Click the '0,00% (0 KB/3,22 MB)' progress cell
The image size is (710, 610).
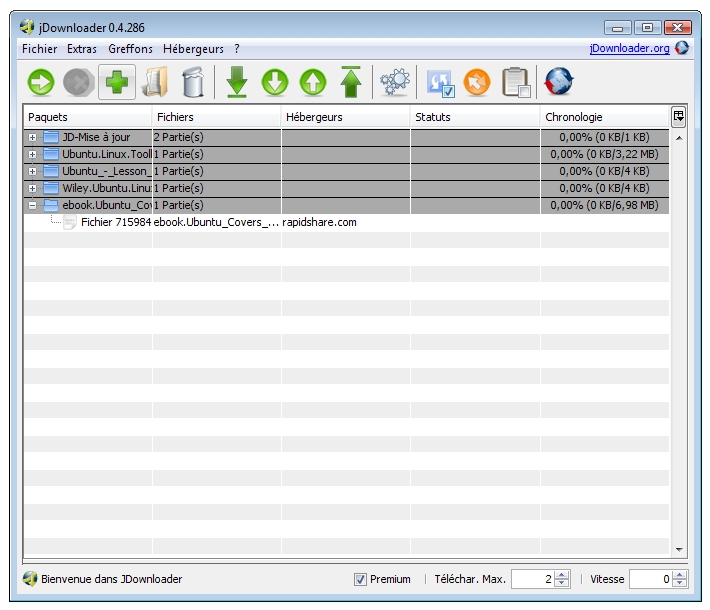tap(604, 154)
